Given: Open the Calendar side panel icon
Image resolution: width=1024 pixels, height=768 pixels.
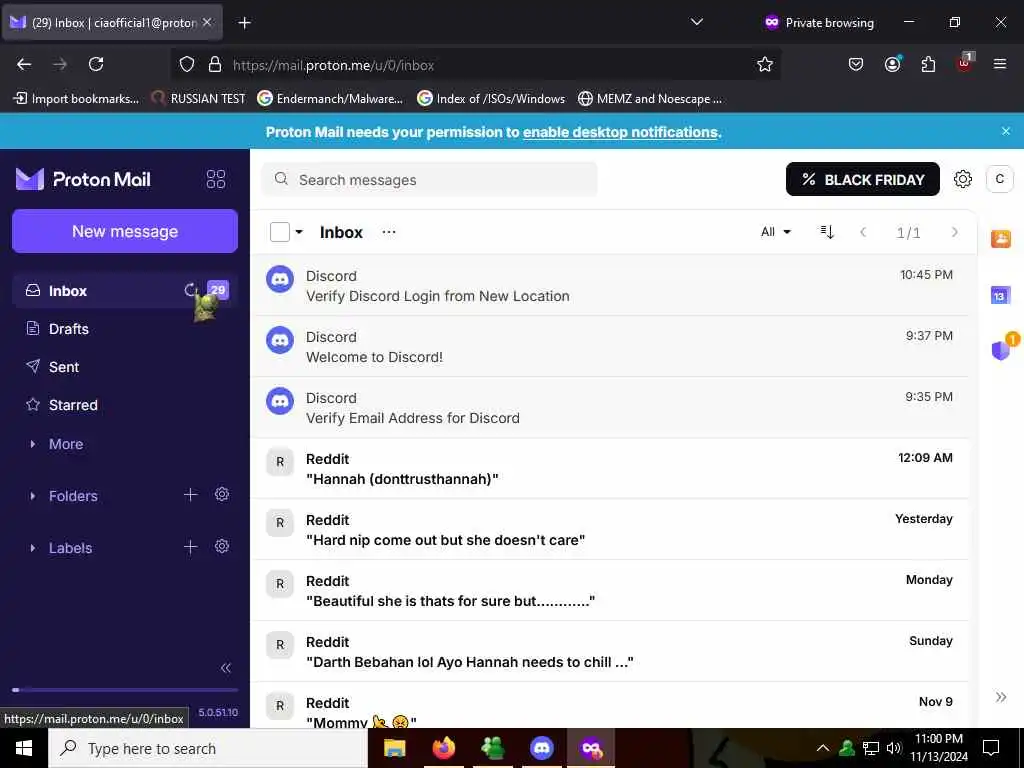Looking at the screenshot, I should click(x=1000, y=295).
